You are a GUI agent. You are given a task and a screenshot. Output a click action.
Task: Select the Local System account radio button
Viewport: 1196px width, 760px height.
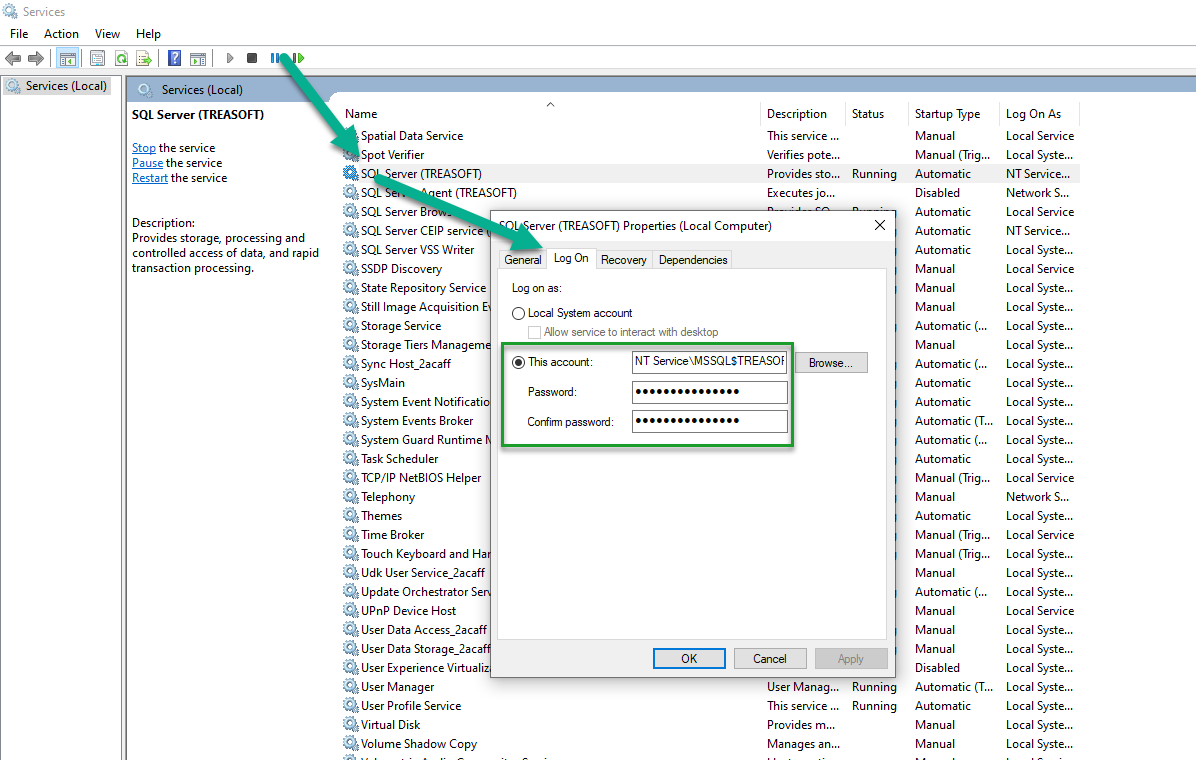[519, 314]
